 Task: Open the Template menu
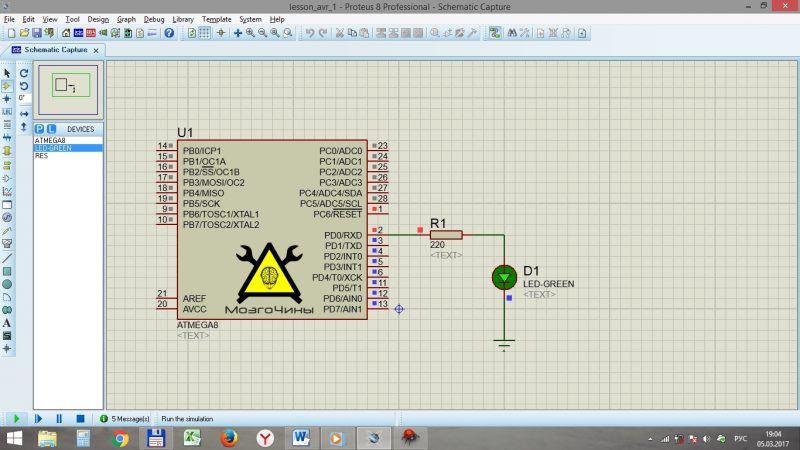click(x=216, y=19)
